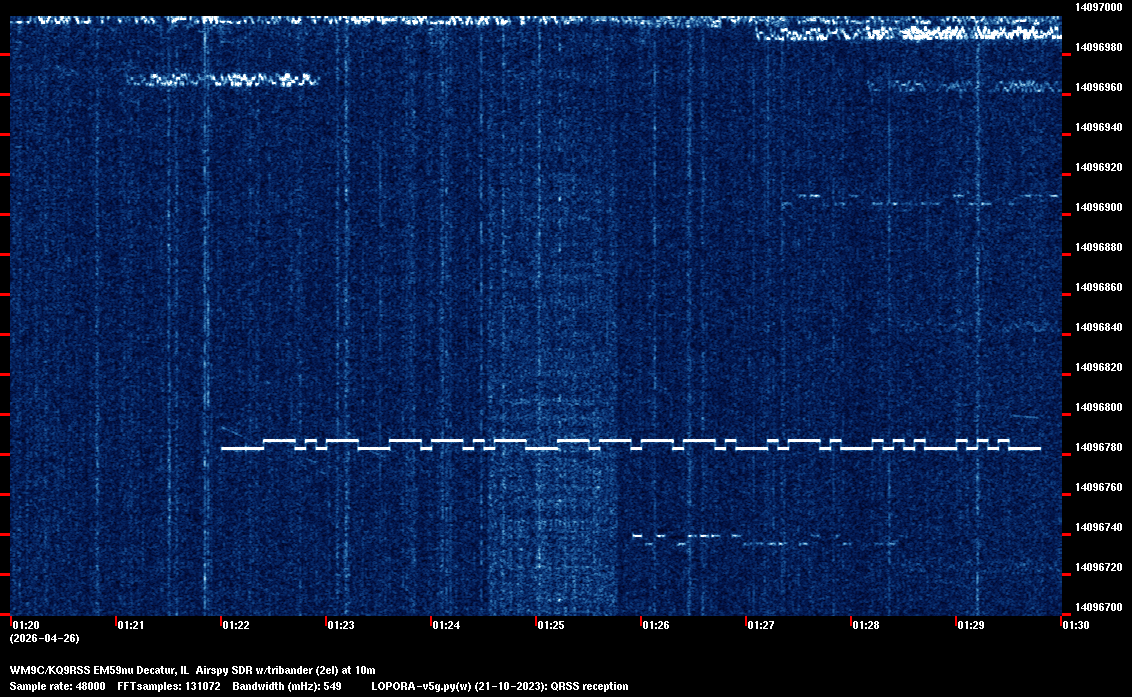Image resolution: width=1132 pixels, height=697 pixels.
Task: Select the 01:22 time marker
Action: pos(235,626)
